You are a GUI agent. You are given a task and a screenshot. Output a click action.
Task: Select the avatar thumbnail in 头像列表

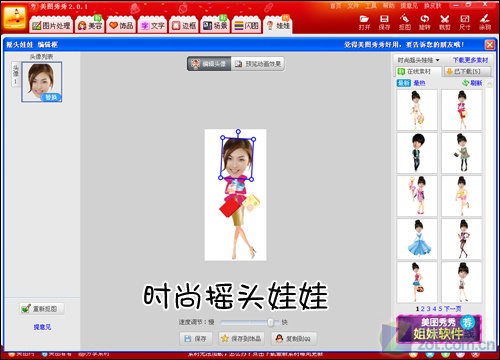click(x=41, y=82)
